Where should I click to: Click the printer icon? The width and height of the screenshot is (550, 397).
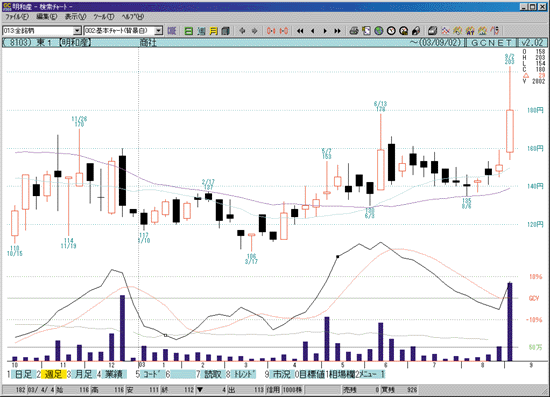click(354, 31)
